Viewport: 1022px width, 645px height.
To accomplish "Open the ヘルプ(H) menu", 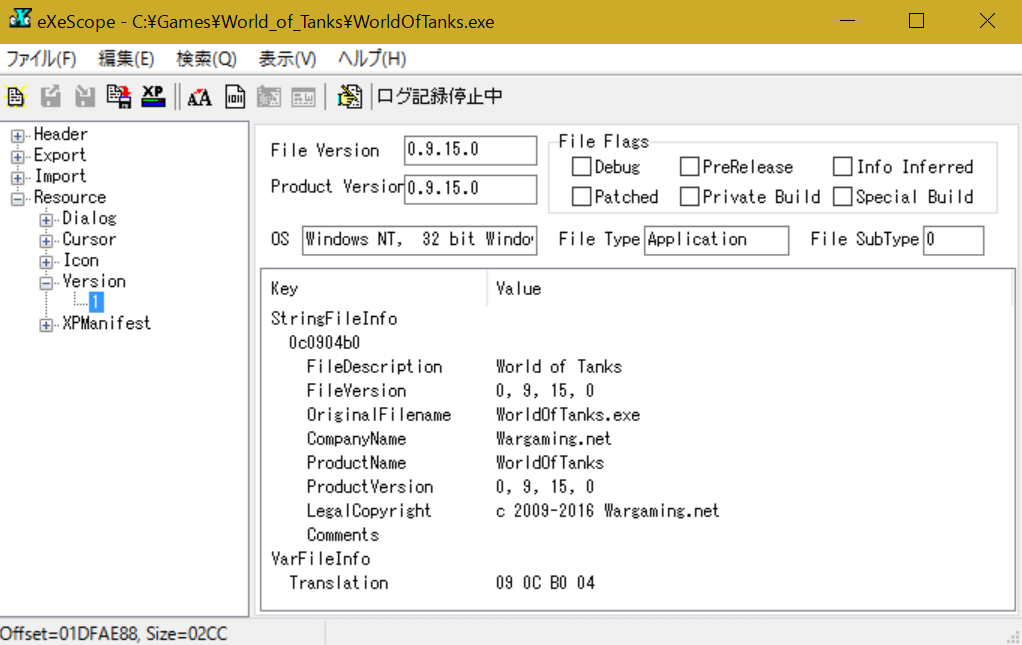I will pos(372,59).
